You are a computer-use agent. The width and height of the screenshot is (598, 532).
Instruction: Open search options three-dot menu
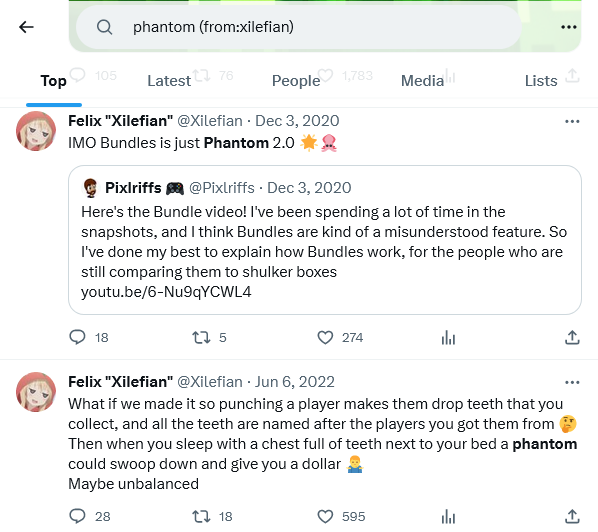(569, 27)
